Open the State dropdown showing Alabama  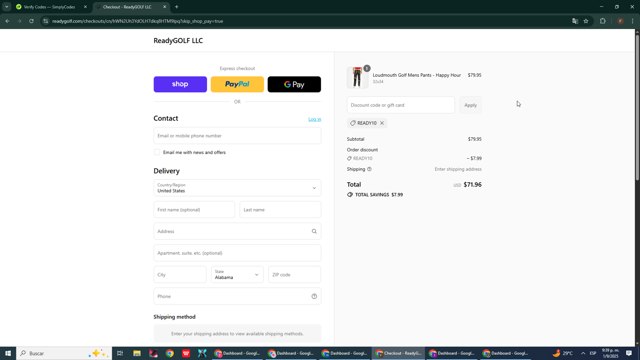(x=237, y=274)
